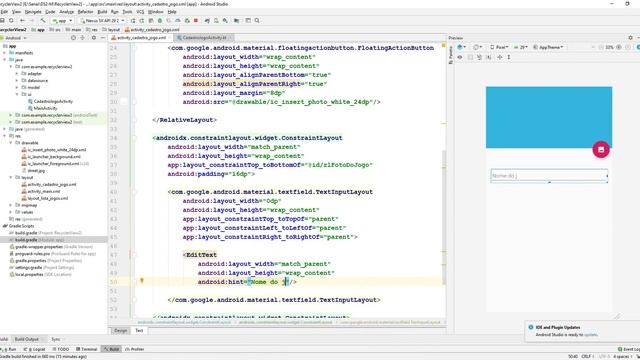Expand the adapter package in project tree
The image size is (640, 360).
point(17,73)
